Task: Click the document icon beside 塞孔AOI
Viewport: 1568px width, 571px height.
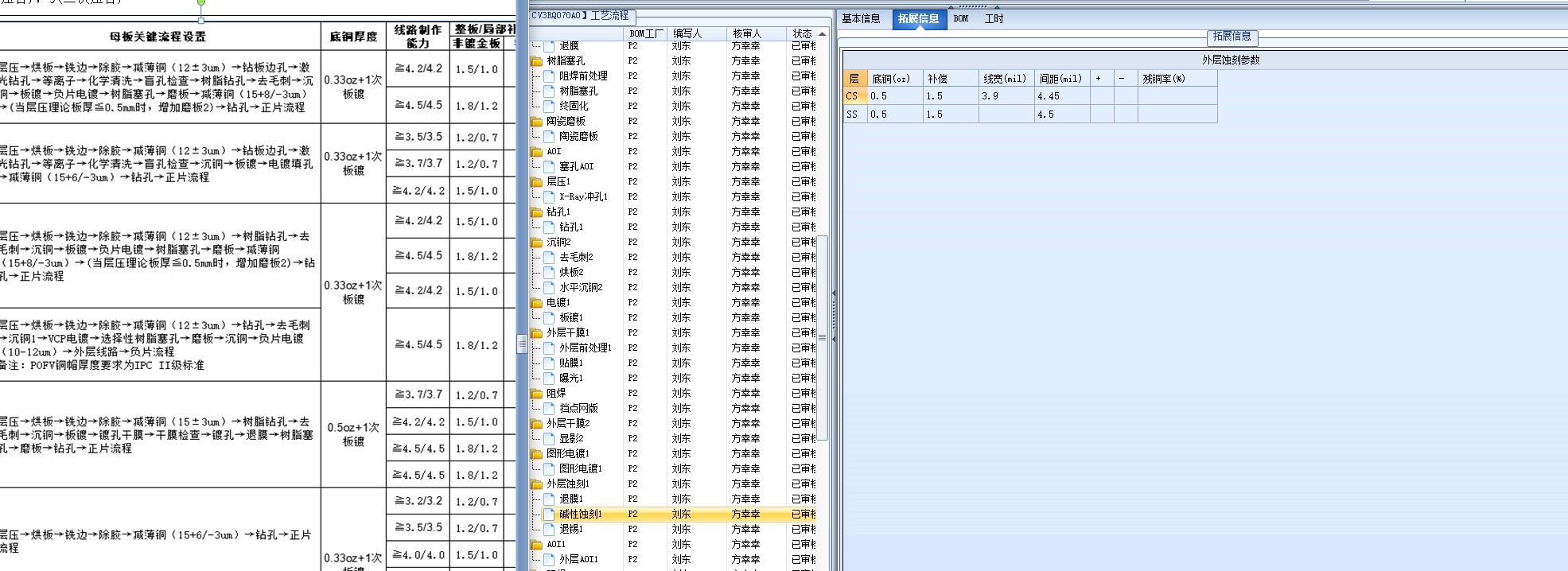Action: tap(549, 166)
